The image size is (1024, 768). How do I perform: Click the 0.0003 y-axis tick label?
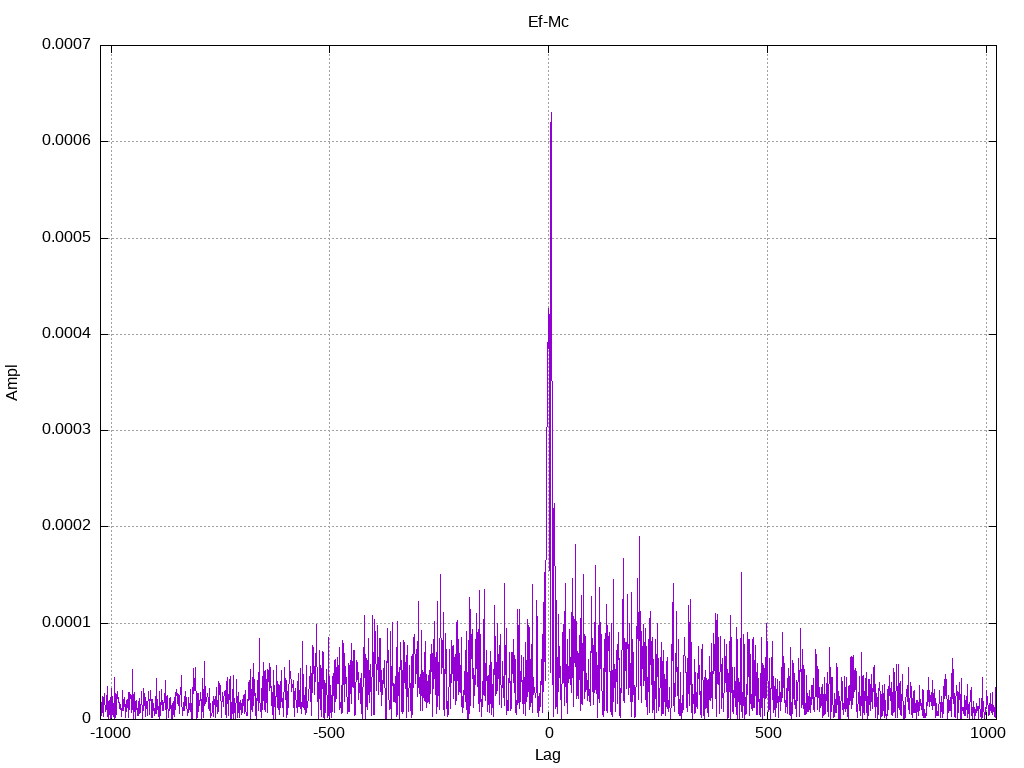pos(66,429)
